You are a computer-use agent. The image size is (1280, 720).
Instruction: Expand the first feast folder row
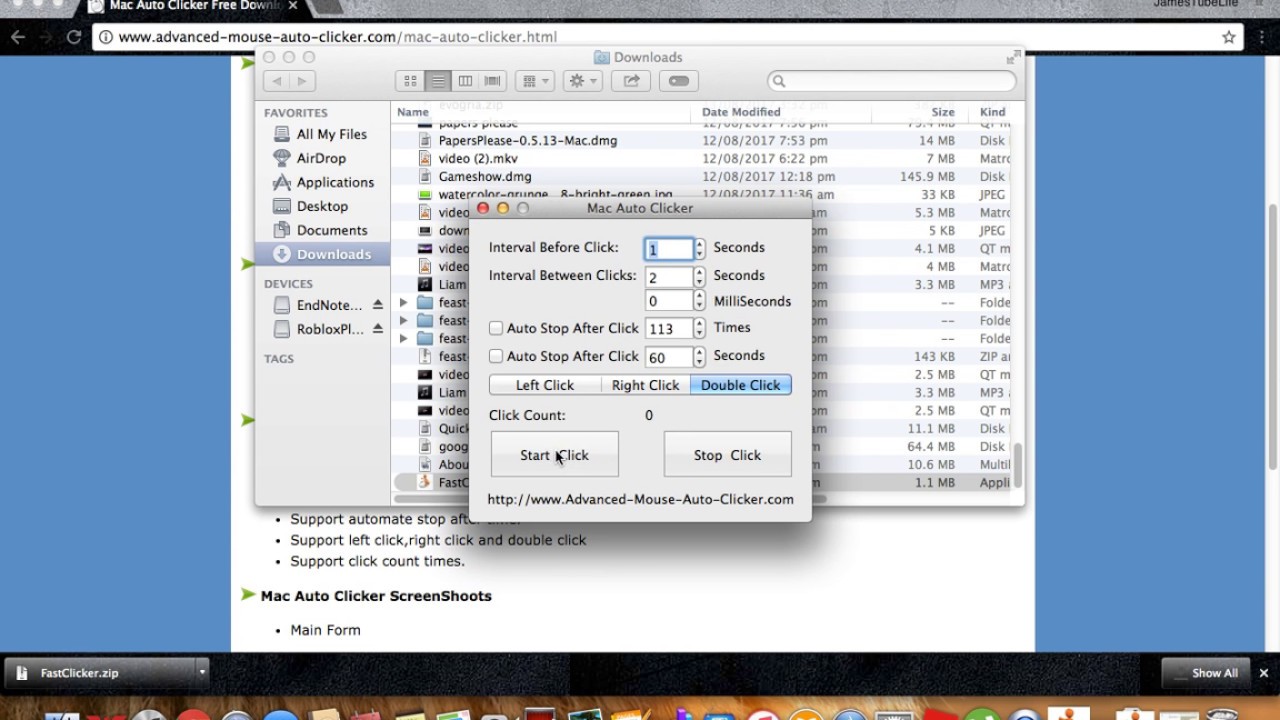(x=404, y=302)
